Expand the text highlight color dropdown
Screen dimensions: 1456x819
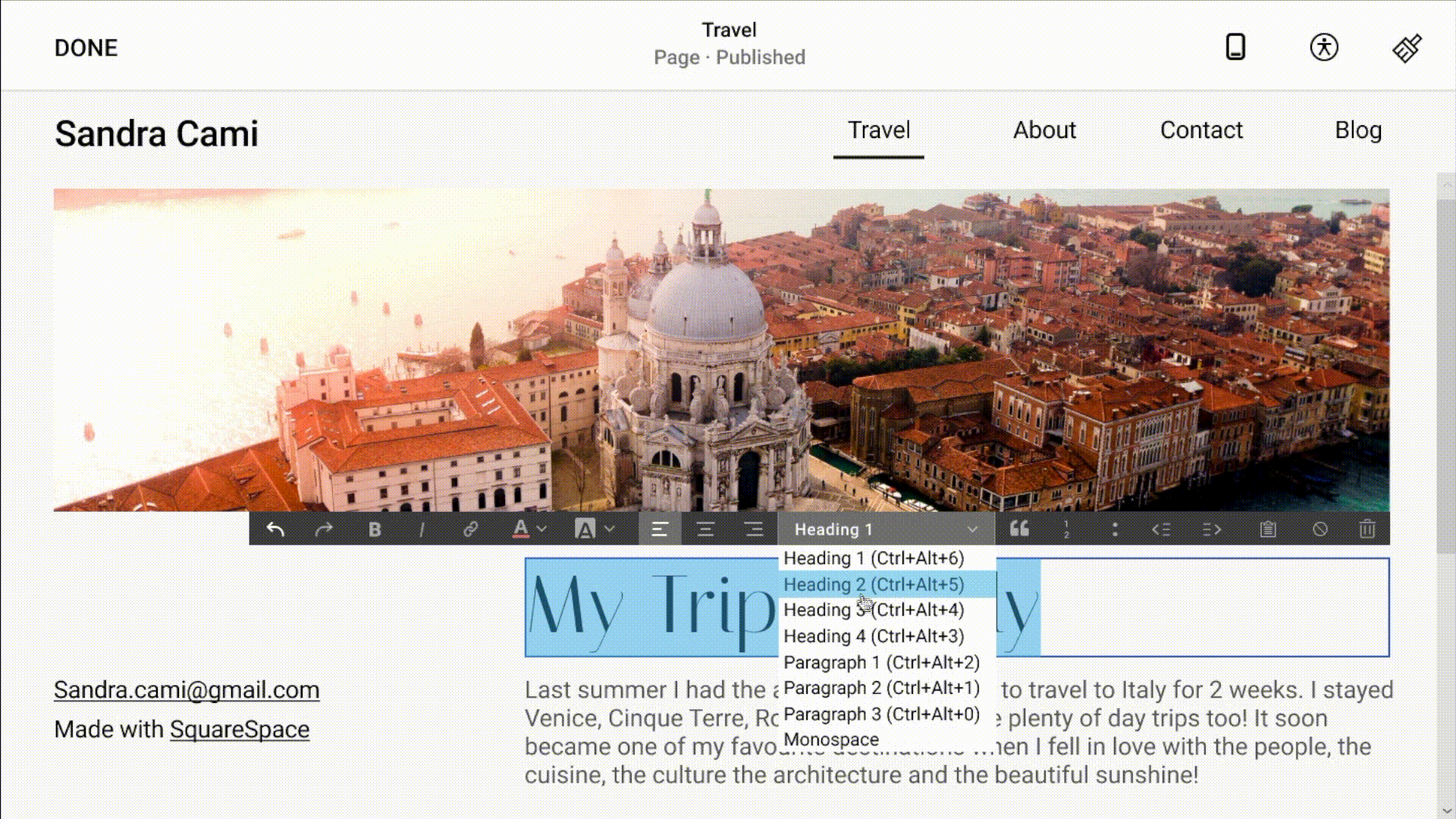[x=610, y=529]
